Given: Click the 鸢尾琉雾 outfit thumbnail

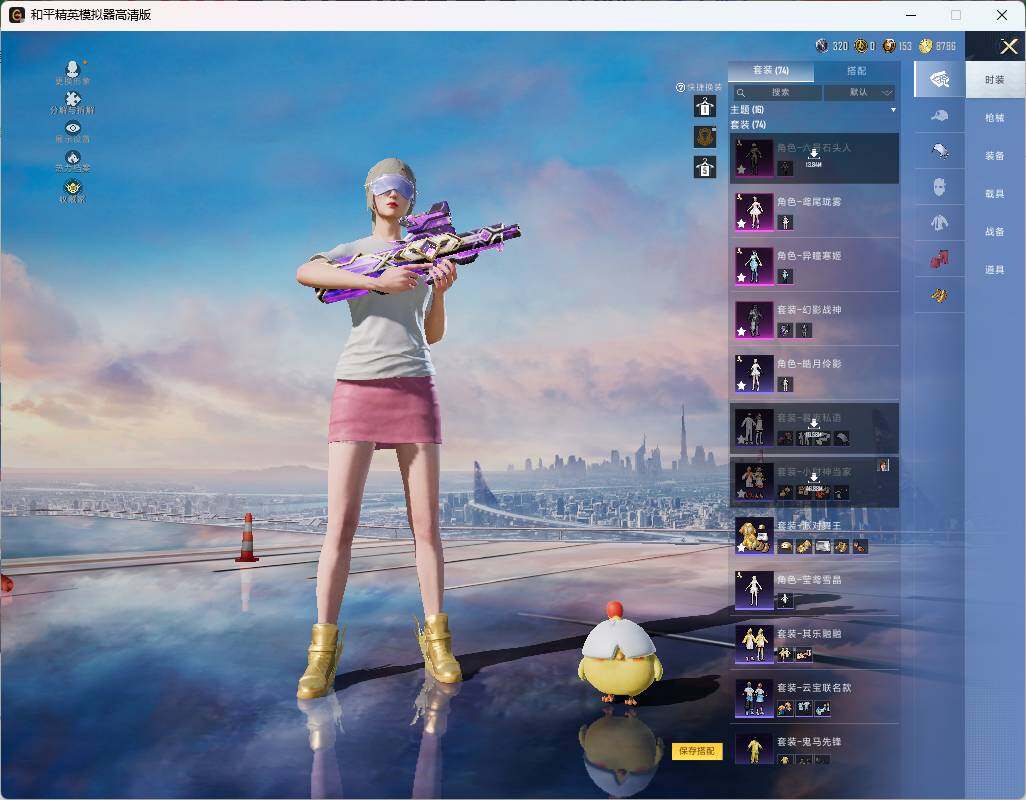Looking at the screenshot, I should coord(754,212).
